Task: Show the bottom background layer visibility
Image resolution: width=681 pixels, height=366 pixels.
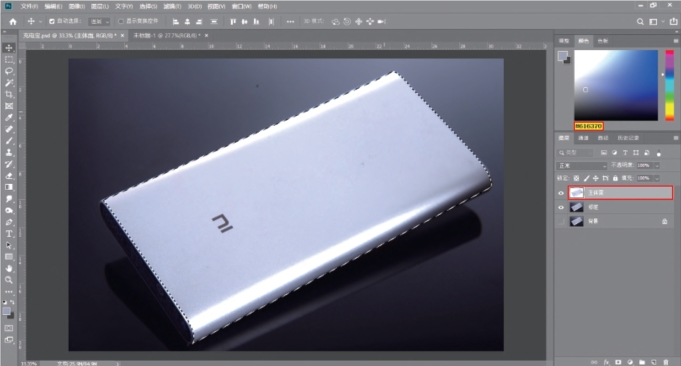Action: pos(561,221)
